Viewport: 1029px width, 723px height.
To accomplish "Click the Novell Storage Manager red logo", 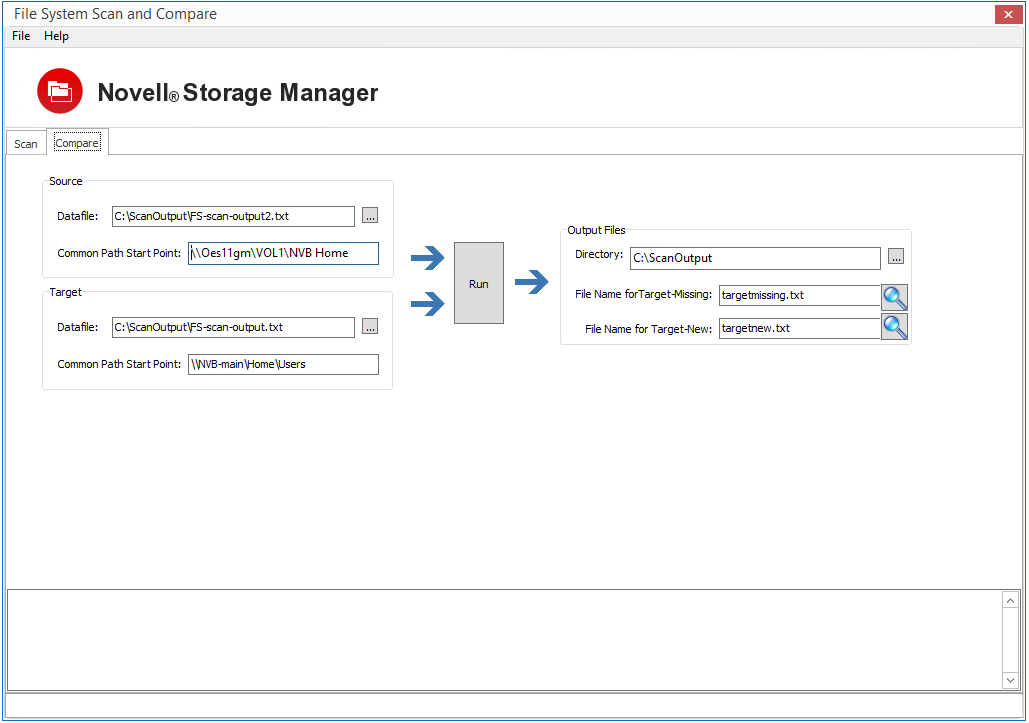I will tap(60, 92).
